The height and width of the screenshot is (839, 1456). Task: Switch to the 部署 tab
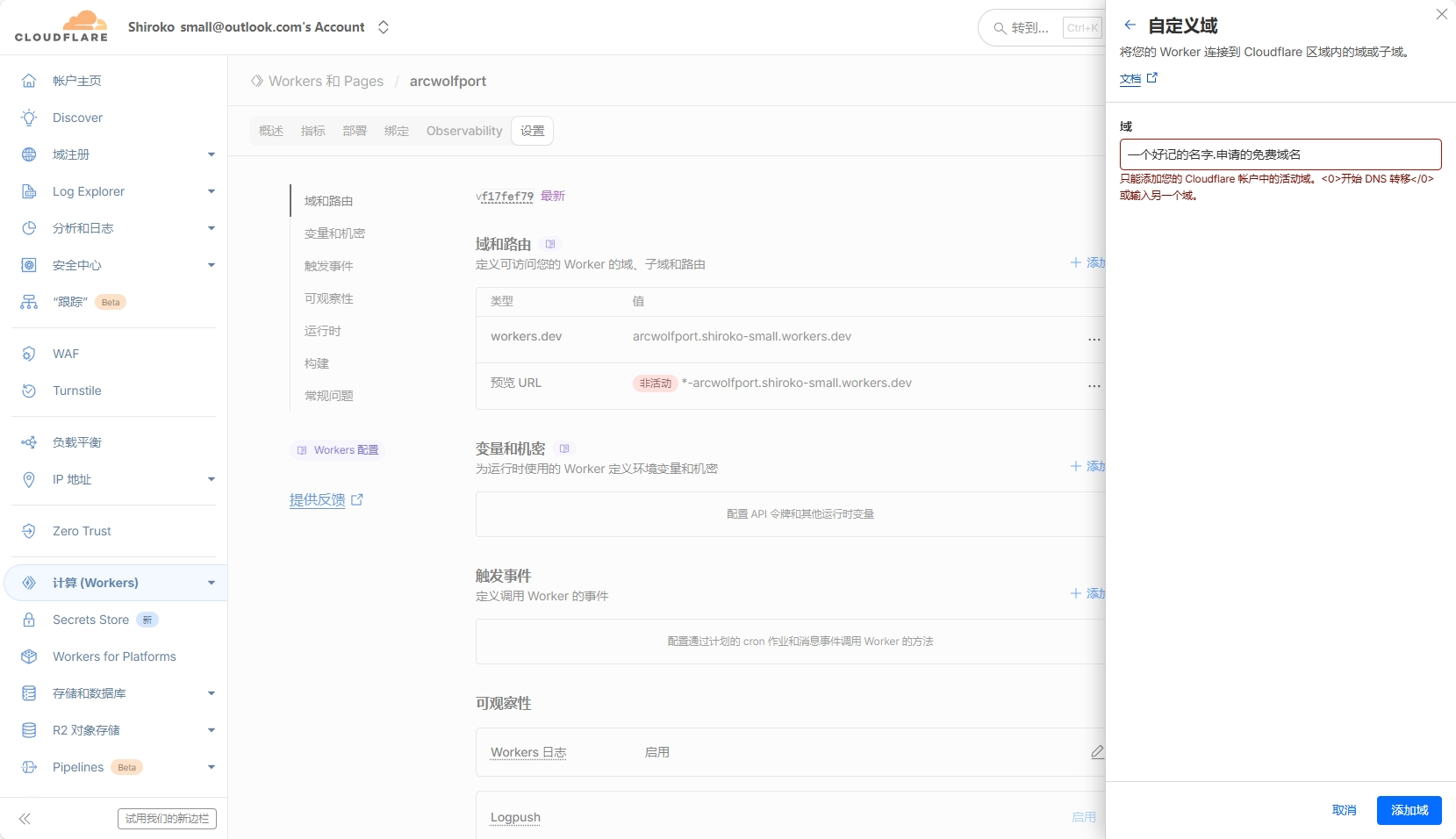click(355, 131)
